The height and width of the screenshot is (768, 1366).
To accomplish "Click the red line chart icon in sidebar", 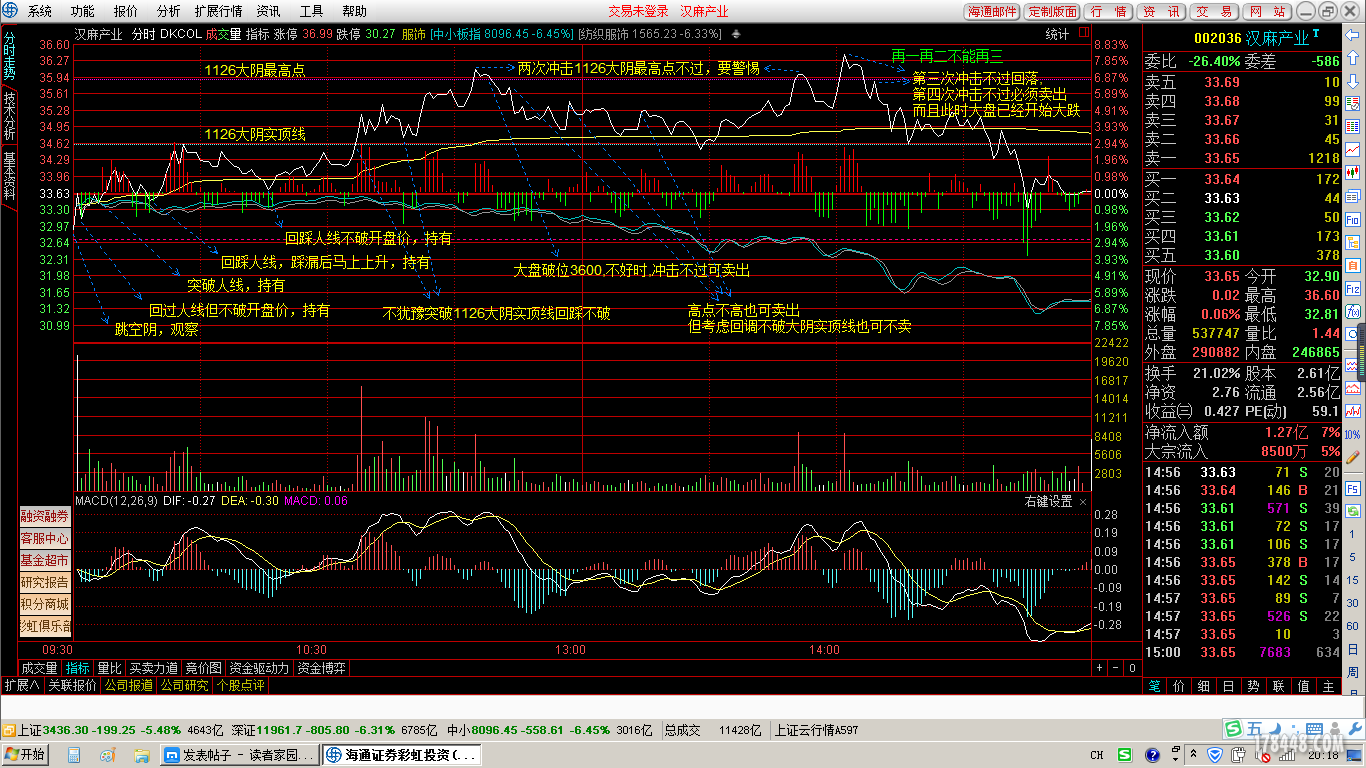I will tap(1353, 152).
